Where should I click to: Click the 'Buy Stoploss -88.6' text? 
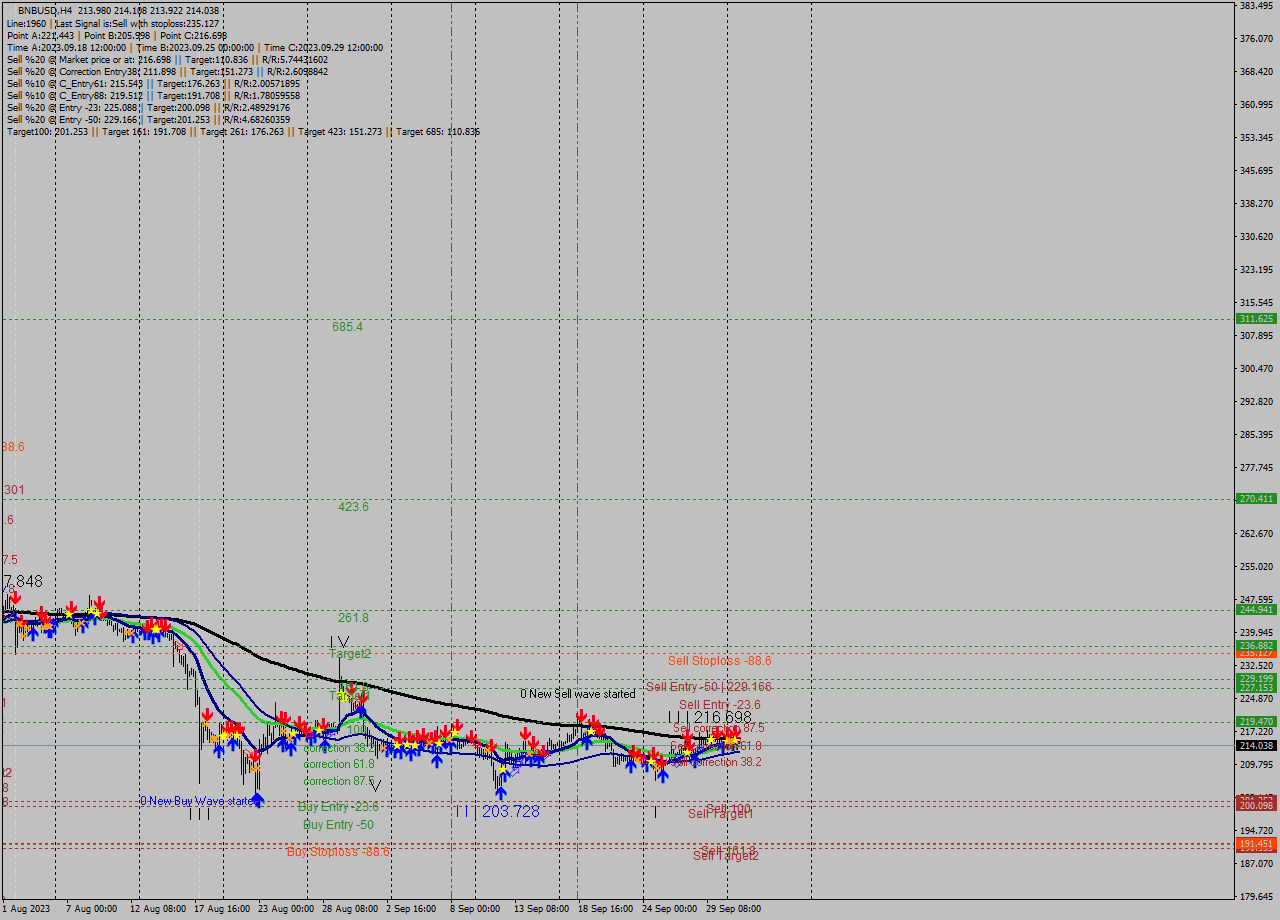(x=340, y=852)
